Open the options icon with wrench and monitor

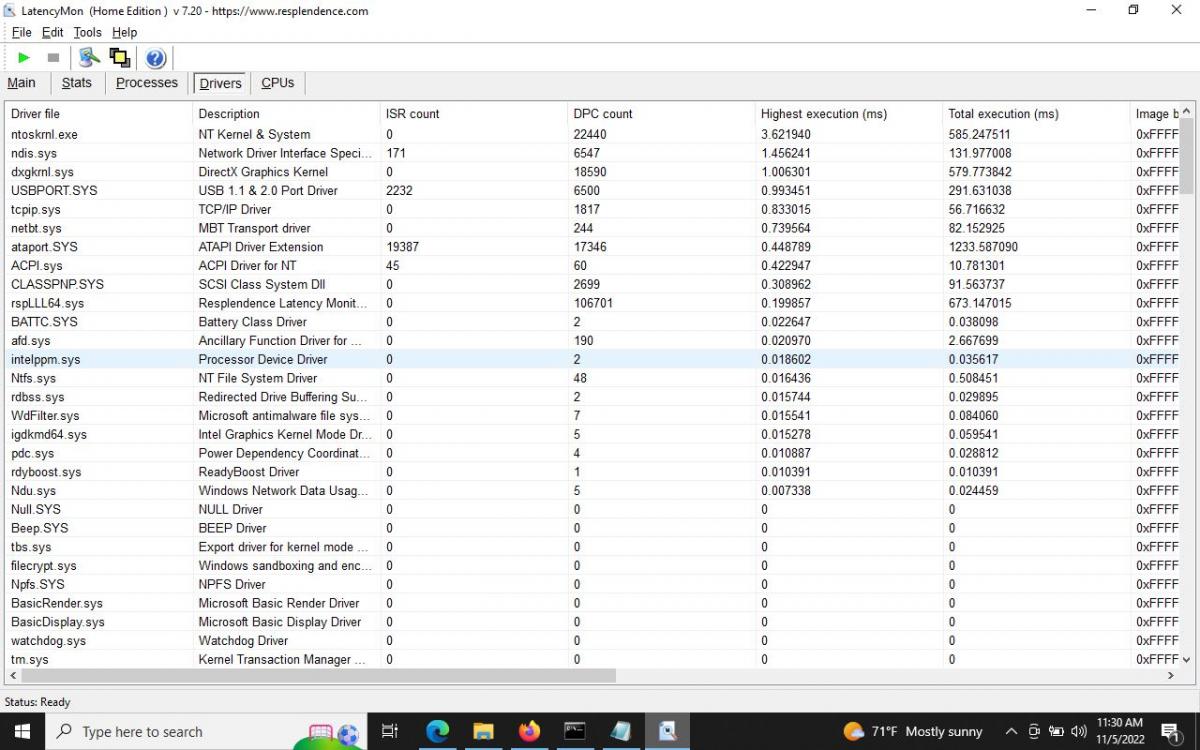point(90,58)
